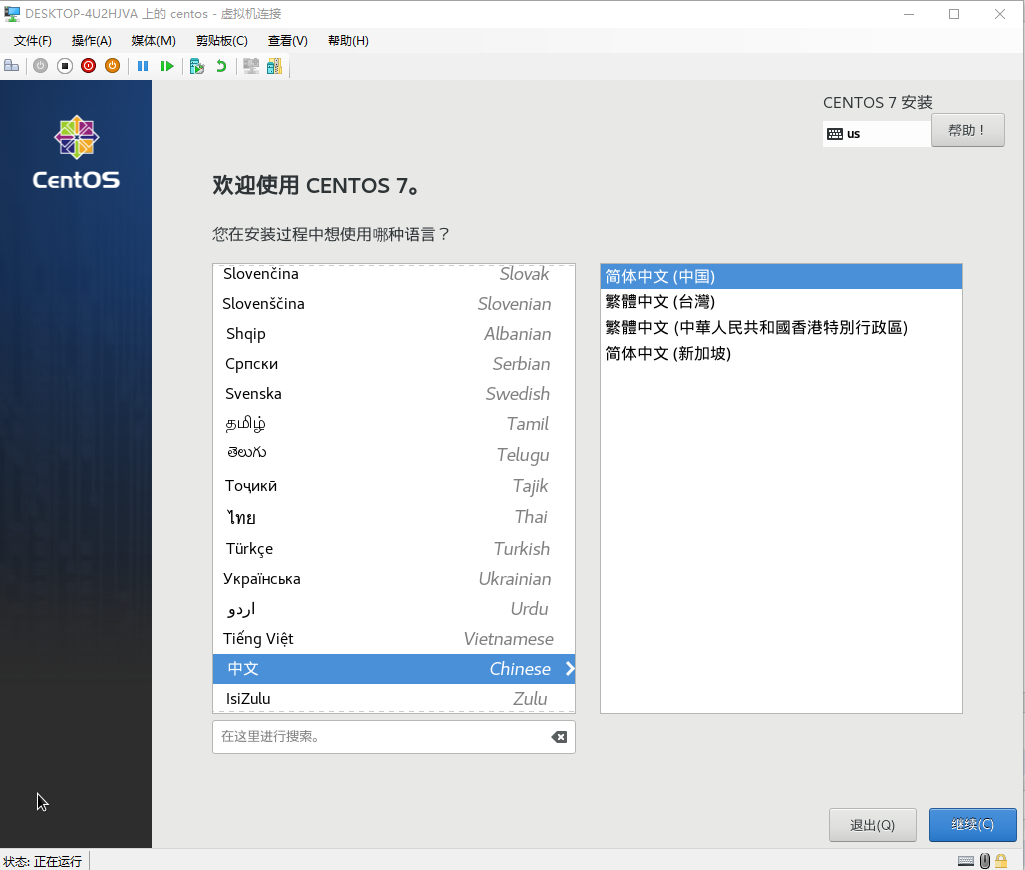Image resolution: width=1025 pixels, height=870 pixels.
Task: Open the 文件(F) menu
Action: (x=33, y=41)
